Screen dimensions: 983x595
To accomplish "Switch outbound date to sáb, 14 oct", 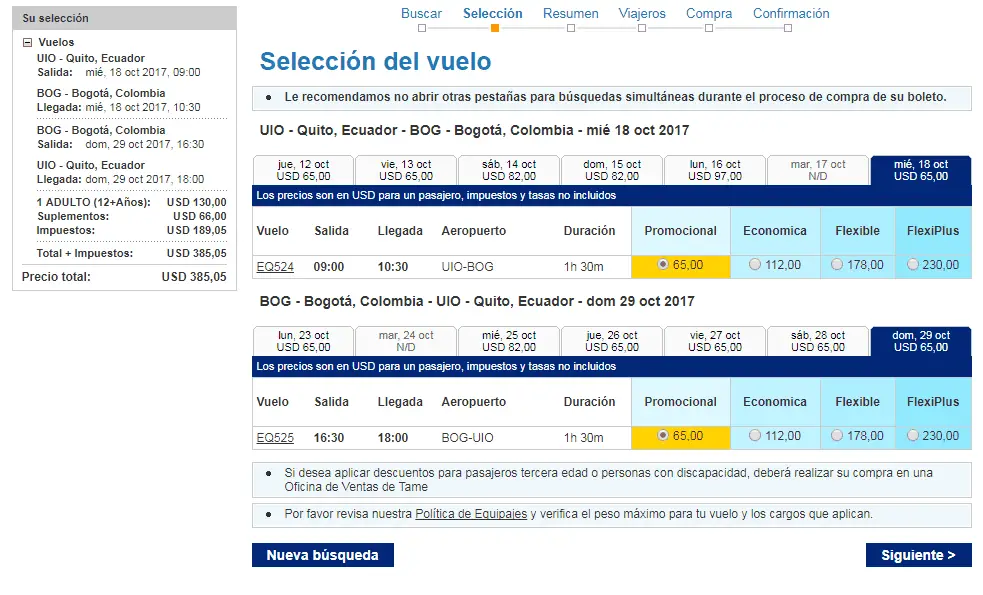I will tap(509, 170).
